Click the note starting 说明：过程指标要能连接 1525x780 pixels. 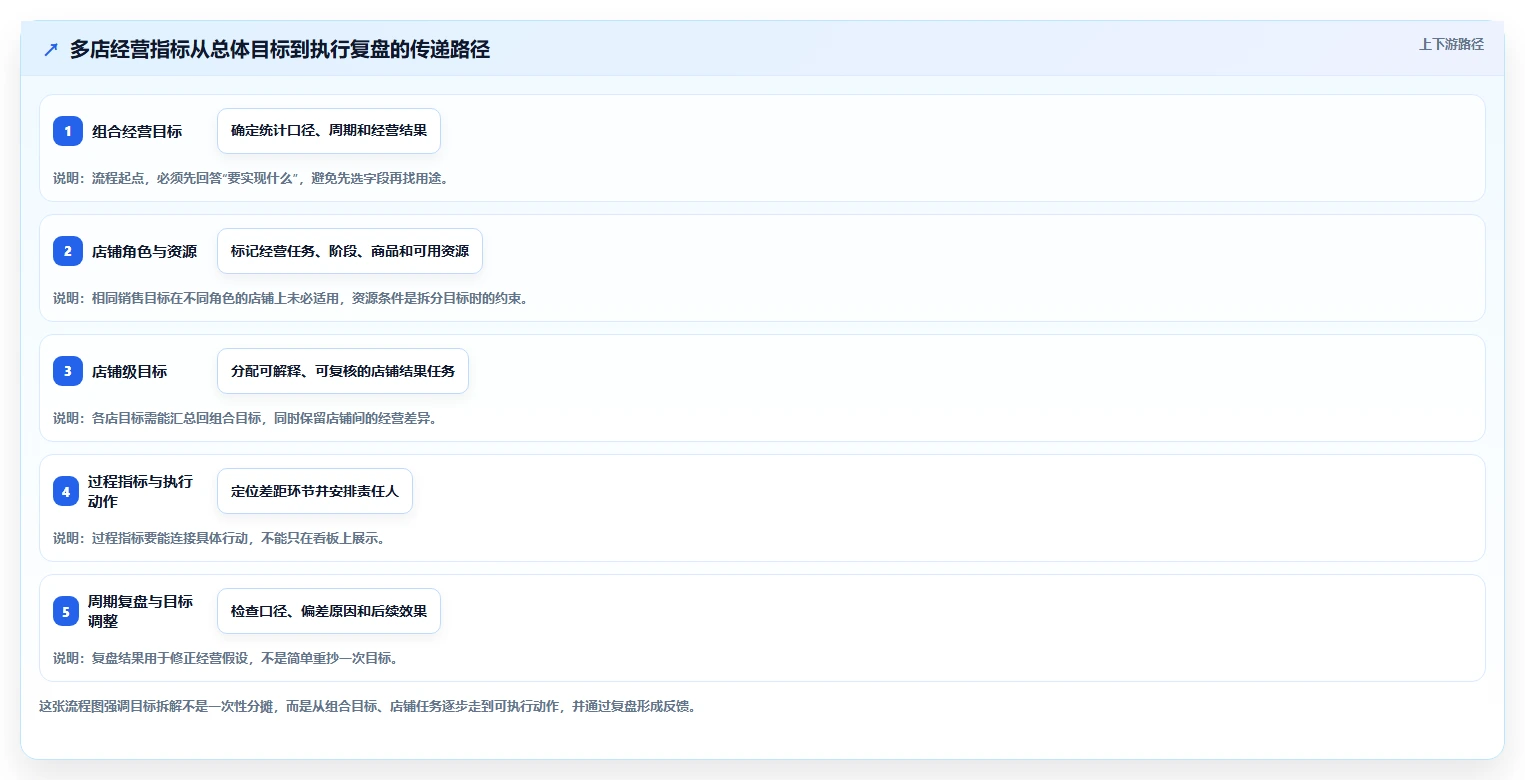click(x=219, y=538)
